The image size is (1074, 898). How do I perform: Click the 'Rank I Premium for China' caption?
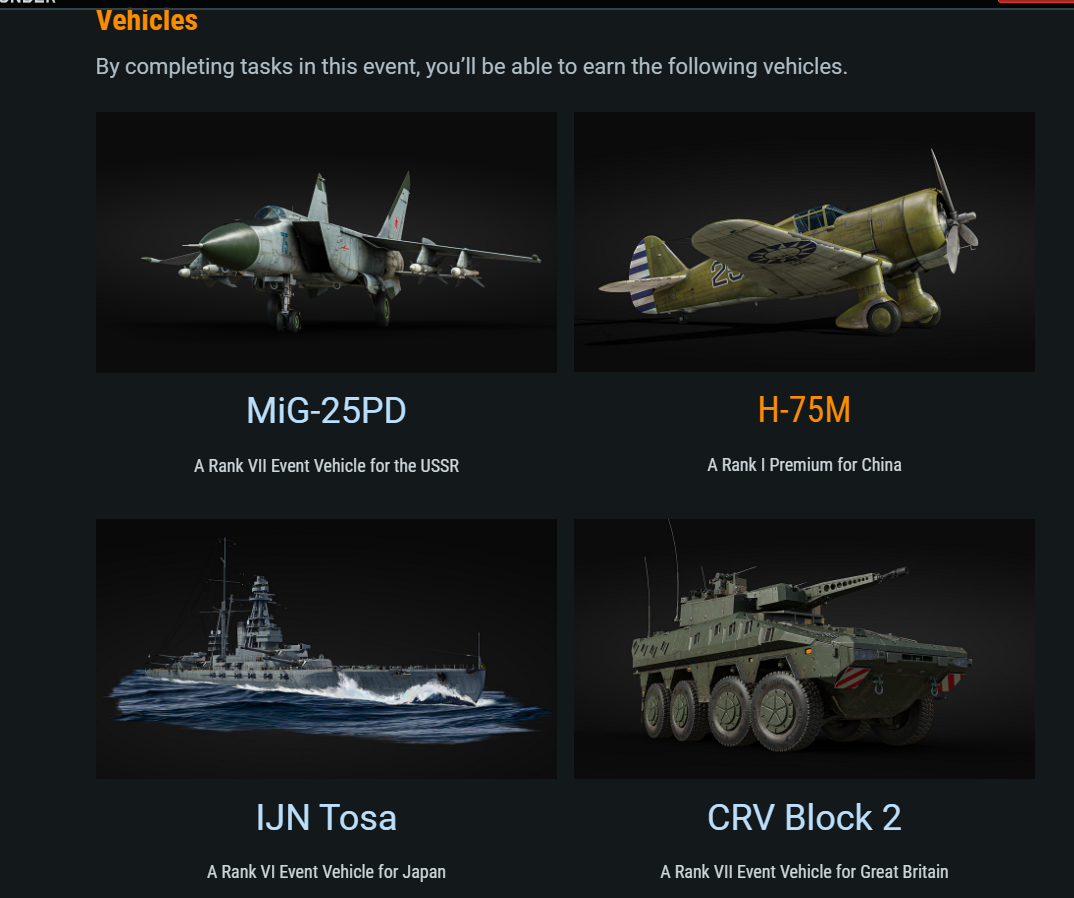click(x=804, y=465)
